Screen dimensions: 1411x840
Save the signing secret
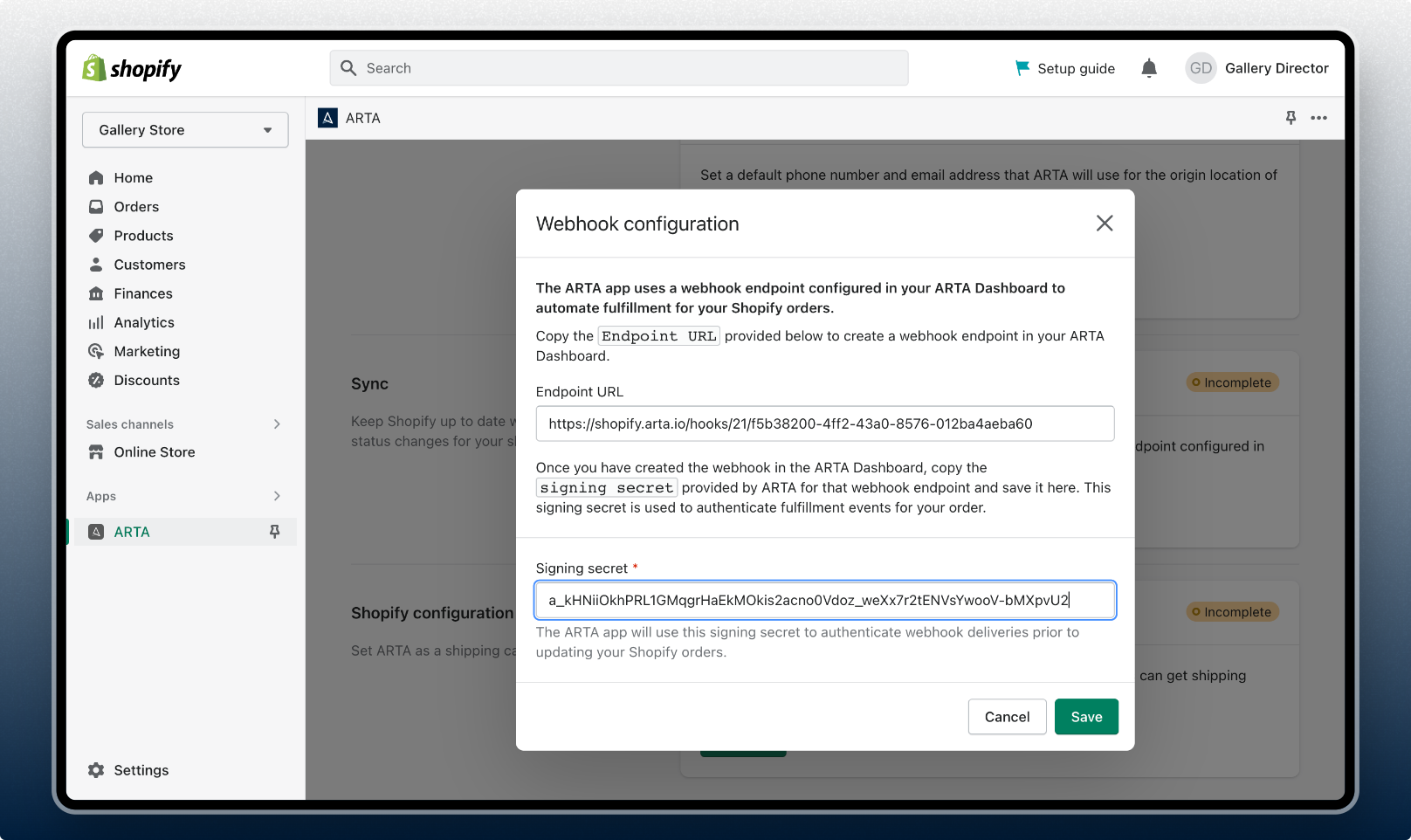point(1086,716)
